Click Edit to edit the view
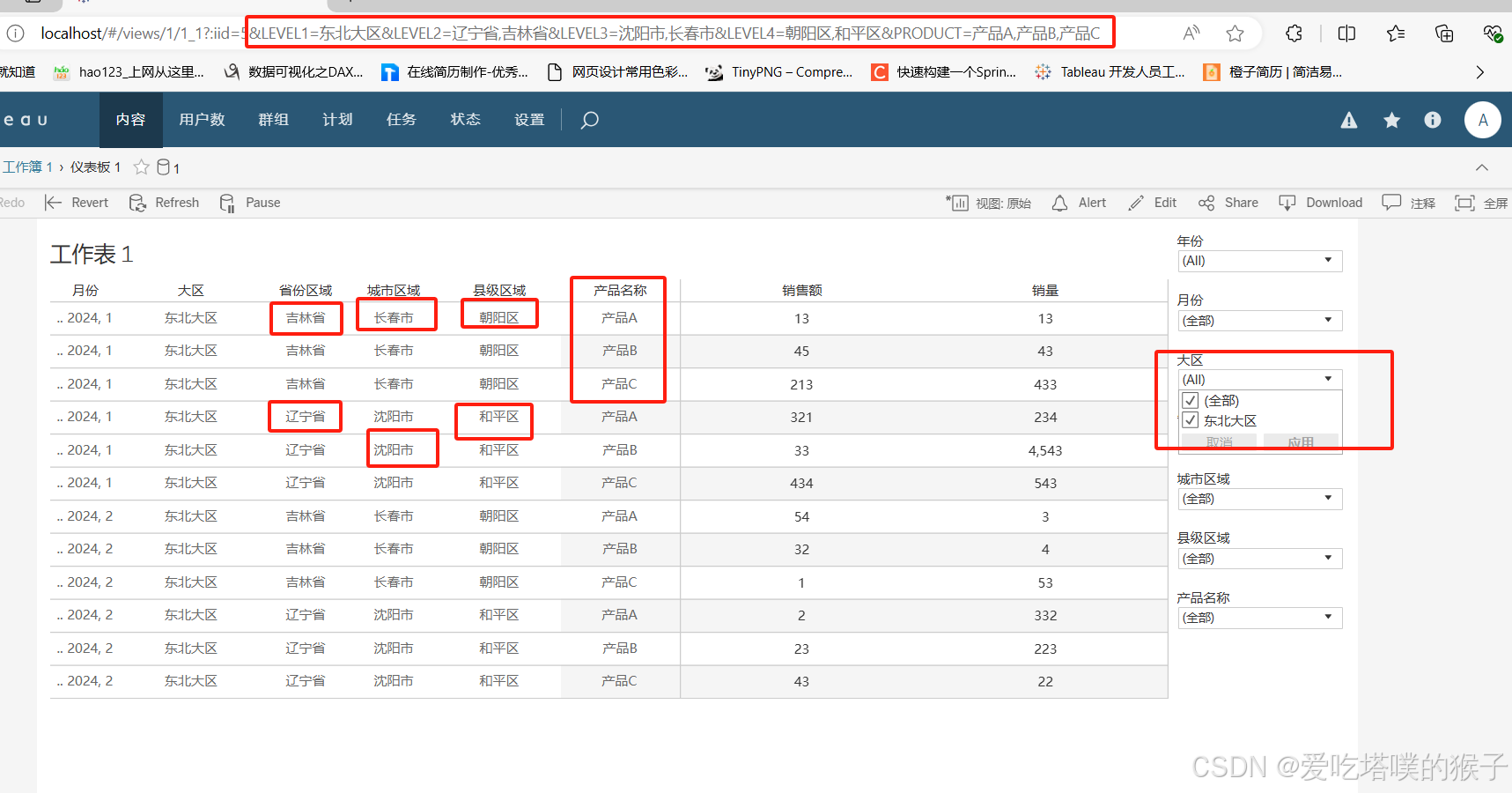The height and width of the screenshot is (793, 1512). [1152, 203]
